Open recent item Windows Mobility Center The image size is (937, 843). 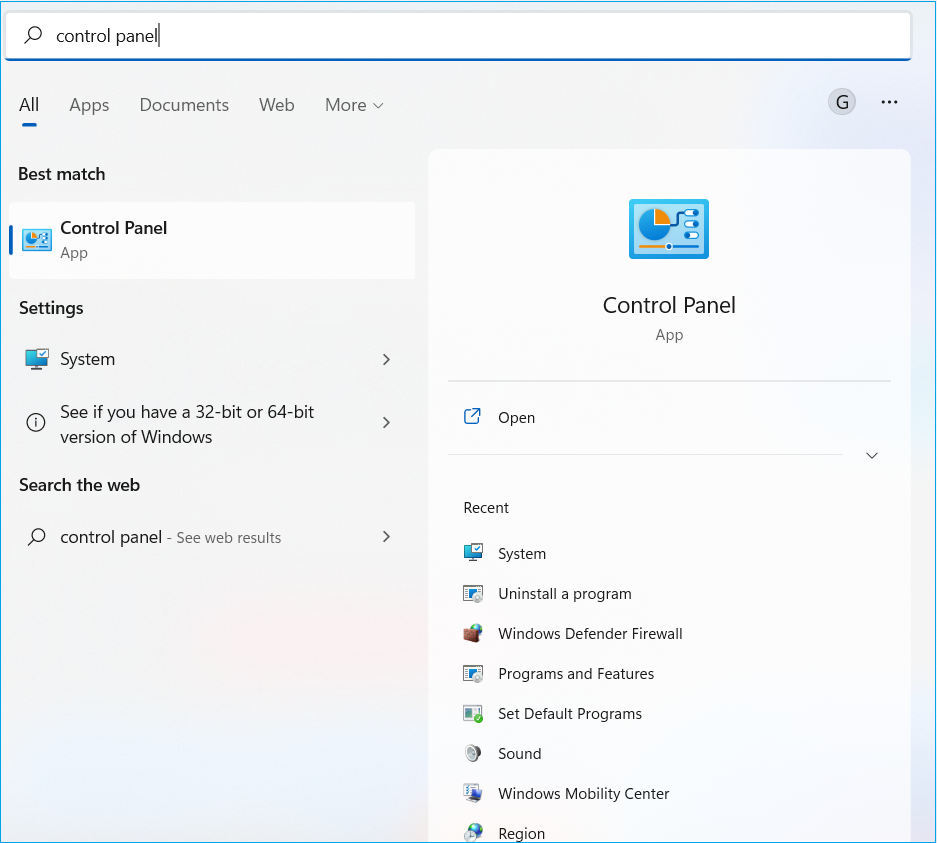point(669,793)
